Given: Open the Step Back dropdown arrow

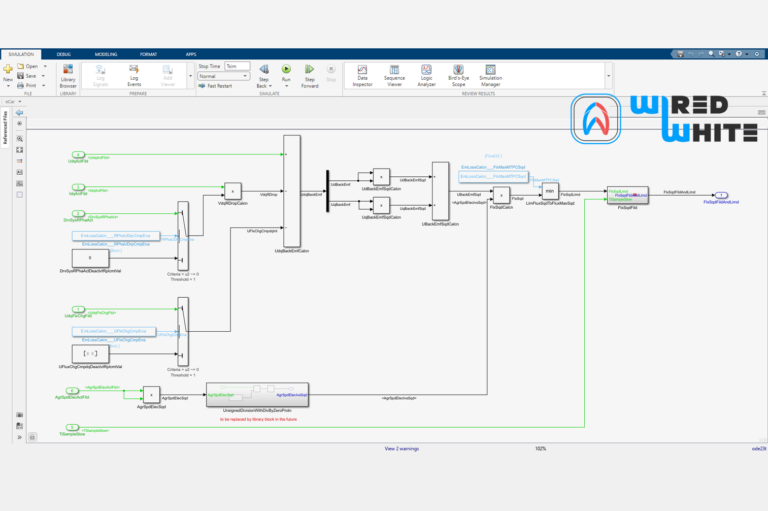Looking at the screenshot, I should 270,86.
